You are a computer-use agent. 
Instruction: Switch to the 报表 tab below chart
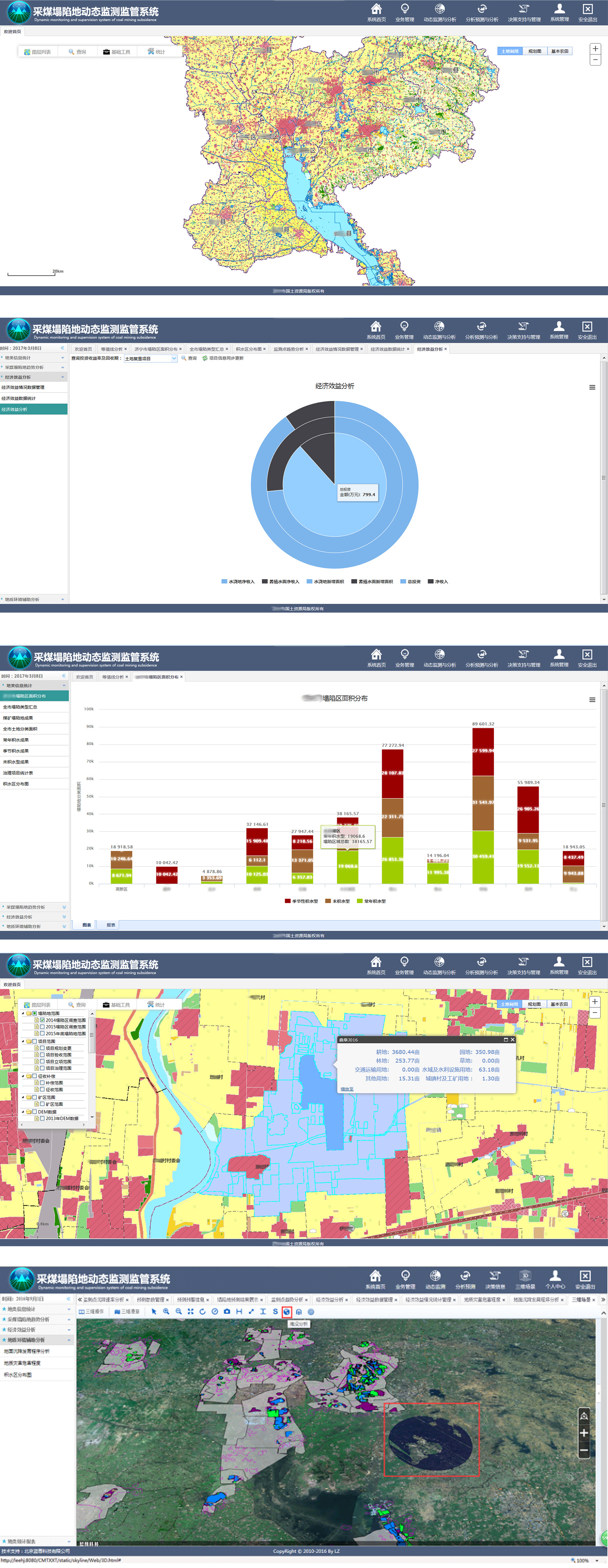click(x=111, y=924)
